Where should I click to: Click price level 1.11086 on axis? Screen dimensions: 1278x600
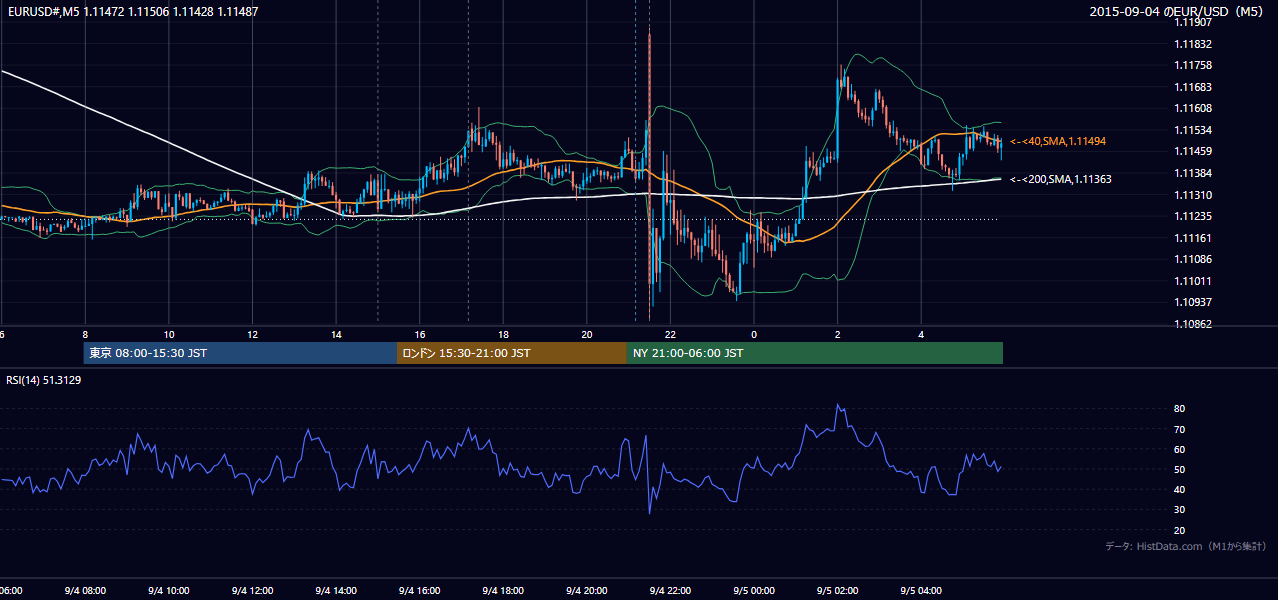[1194, 259]
